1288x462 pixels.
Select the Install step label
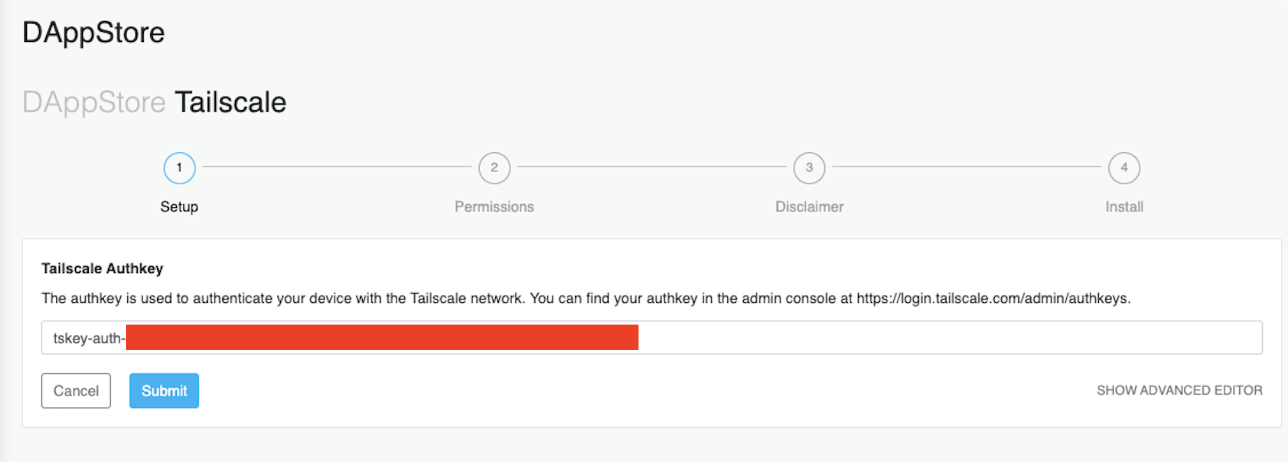(x=1124, y=207)
